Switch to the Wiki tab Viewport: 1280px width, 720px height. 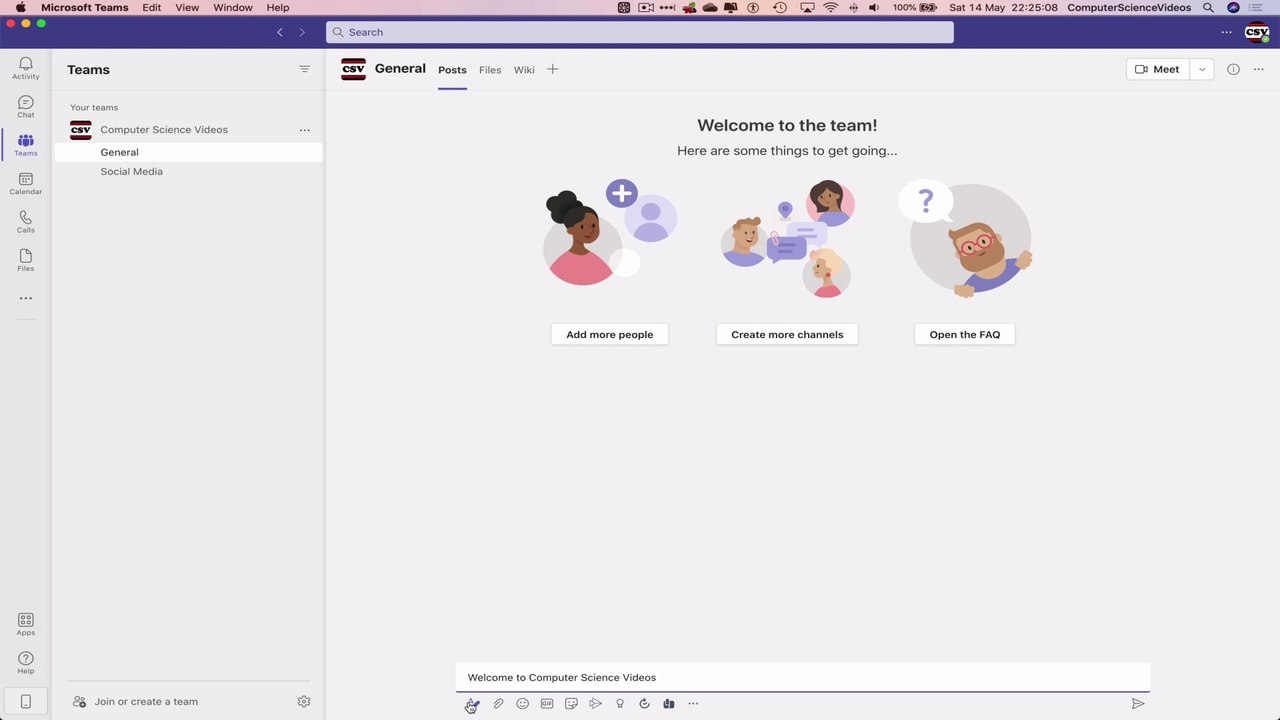pos(524,70)
